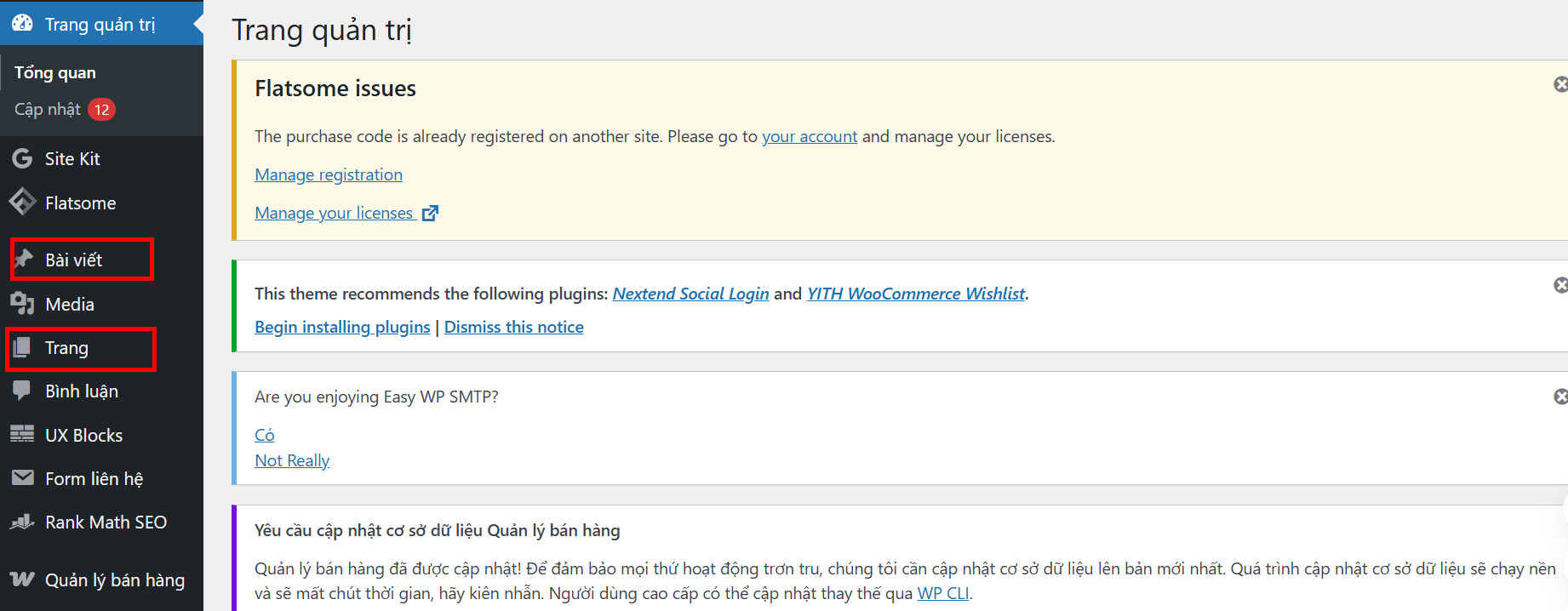Click Begin installing plugins link
This screenshot has height=611, width=1568.
[342, 327]
